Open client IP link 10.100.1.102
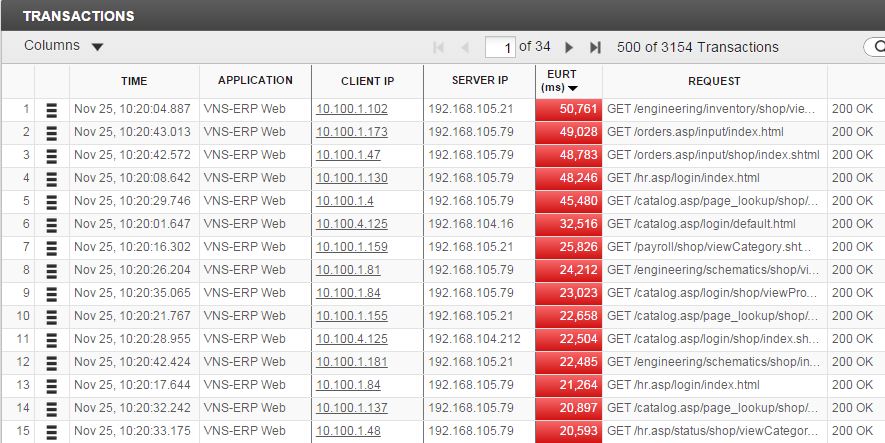 tap(352, 109)
